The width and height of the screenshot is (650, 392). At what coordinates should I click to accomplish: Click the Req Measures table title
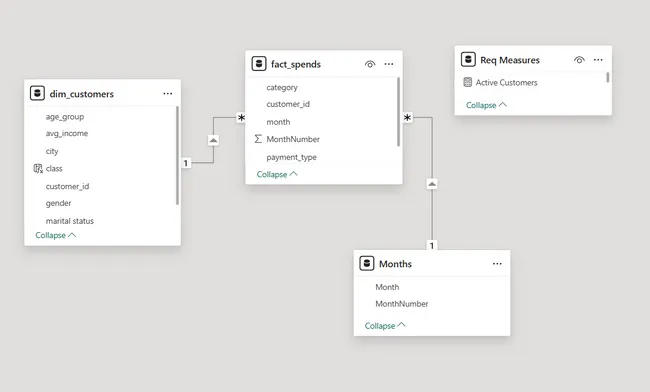click(x=510, y=60)
